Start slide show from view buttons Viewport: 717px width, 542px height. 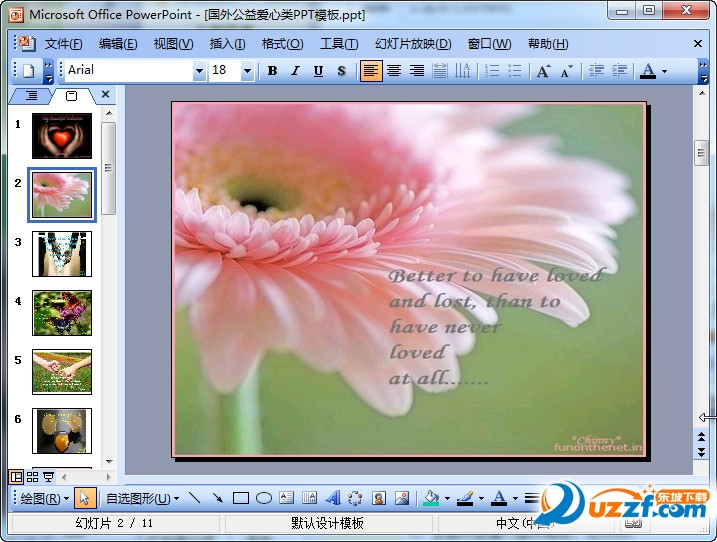(49, 477)
